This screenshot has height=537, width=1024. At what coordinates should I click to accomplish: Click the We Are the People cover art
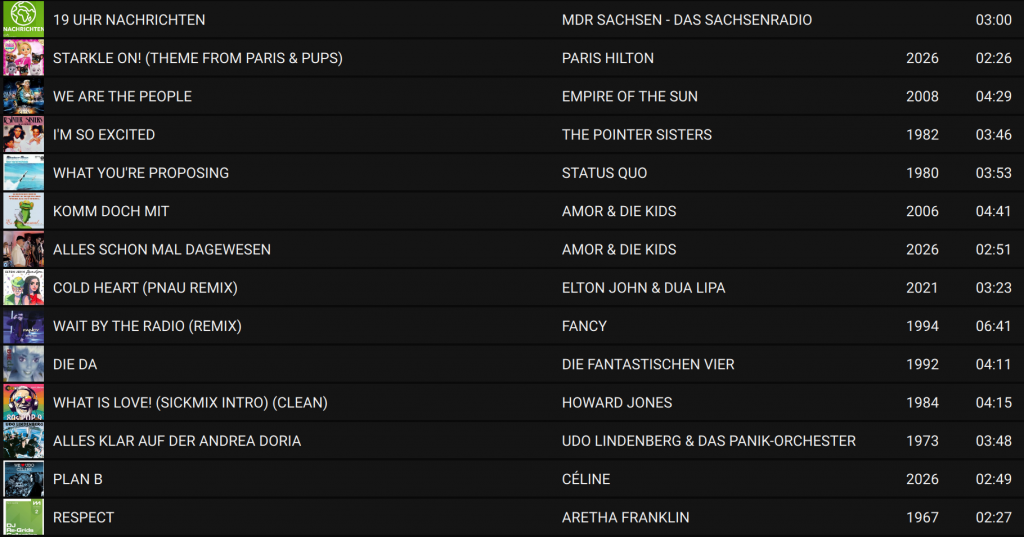click(23, 96)
